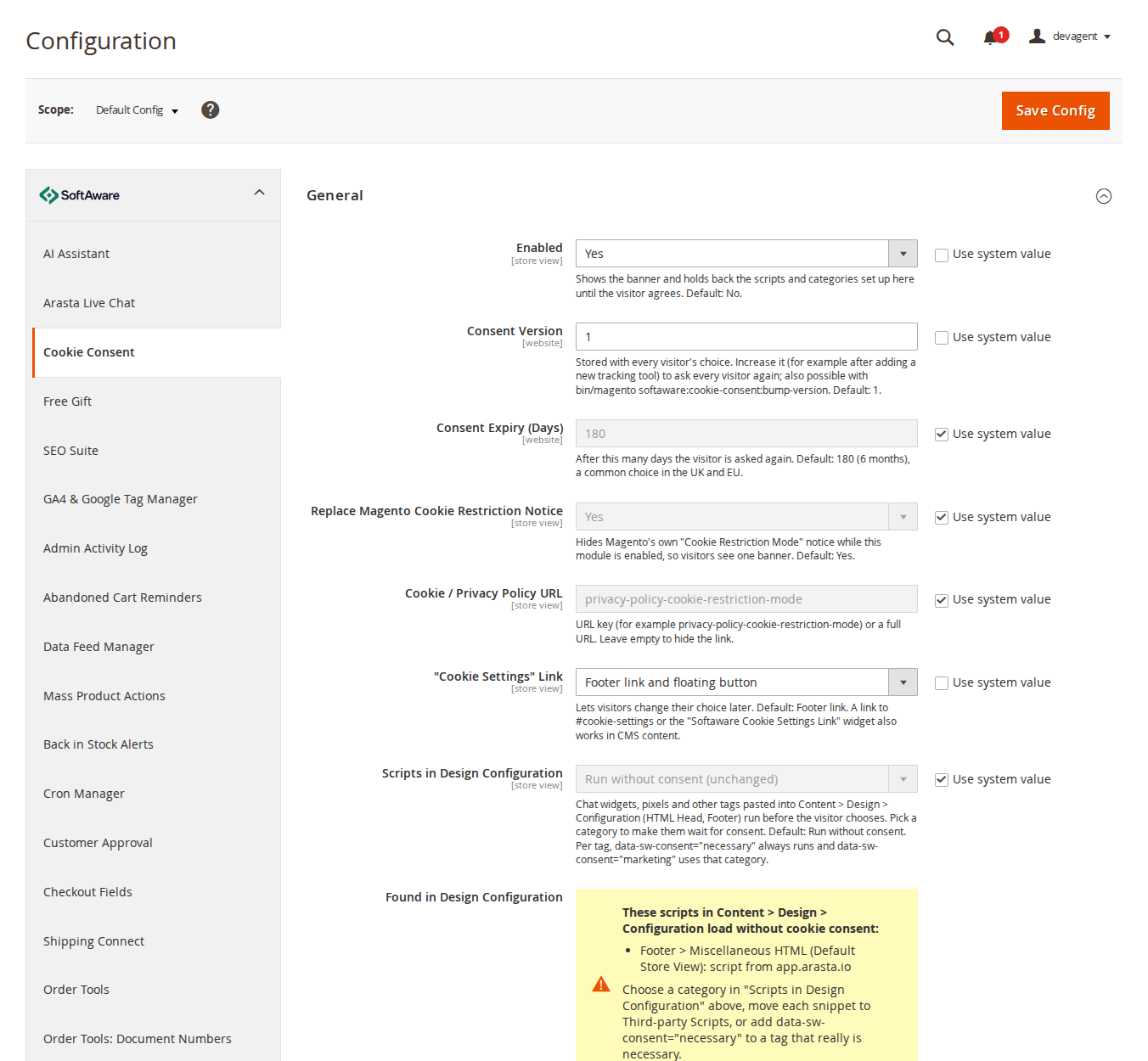This screenshot has width=1148, height=1061.
Task: Open the devagent user account menu
Action: (1070, 36)
